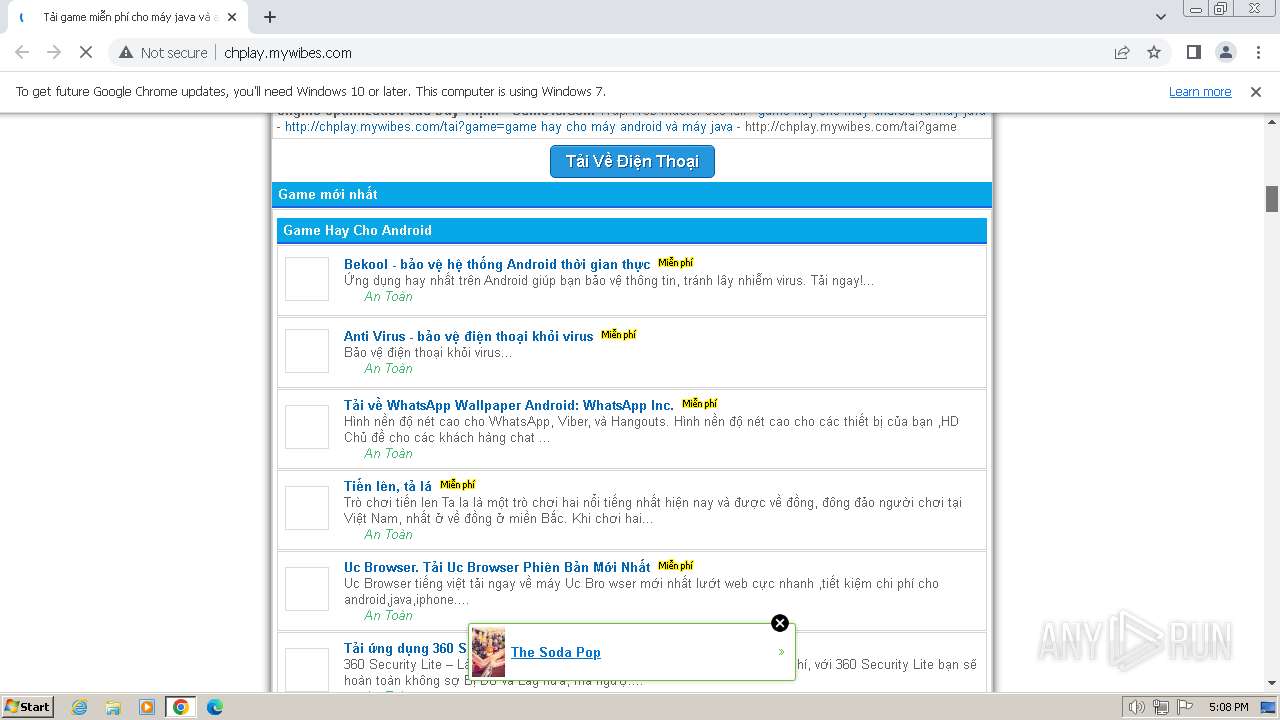Click An Toàn label under Bekool
Image resolution: width=1280 pixels, height=720 pixels.
click(388, 297)
